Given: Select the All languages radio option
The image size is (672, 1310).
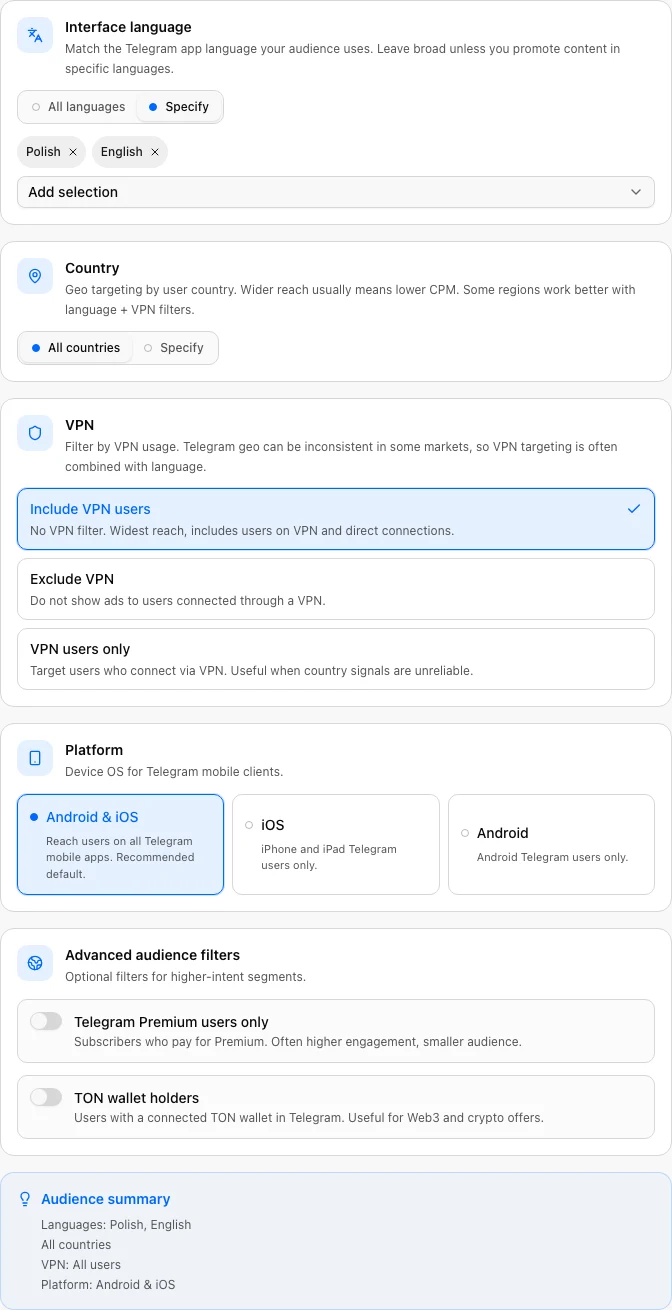Looking at the screenshot, I should pos(78,107).
